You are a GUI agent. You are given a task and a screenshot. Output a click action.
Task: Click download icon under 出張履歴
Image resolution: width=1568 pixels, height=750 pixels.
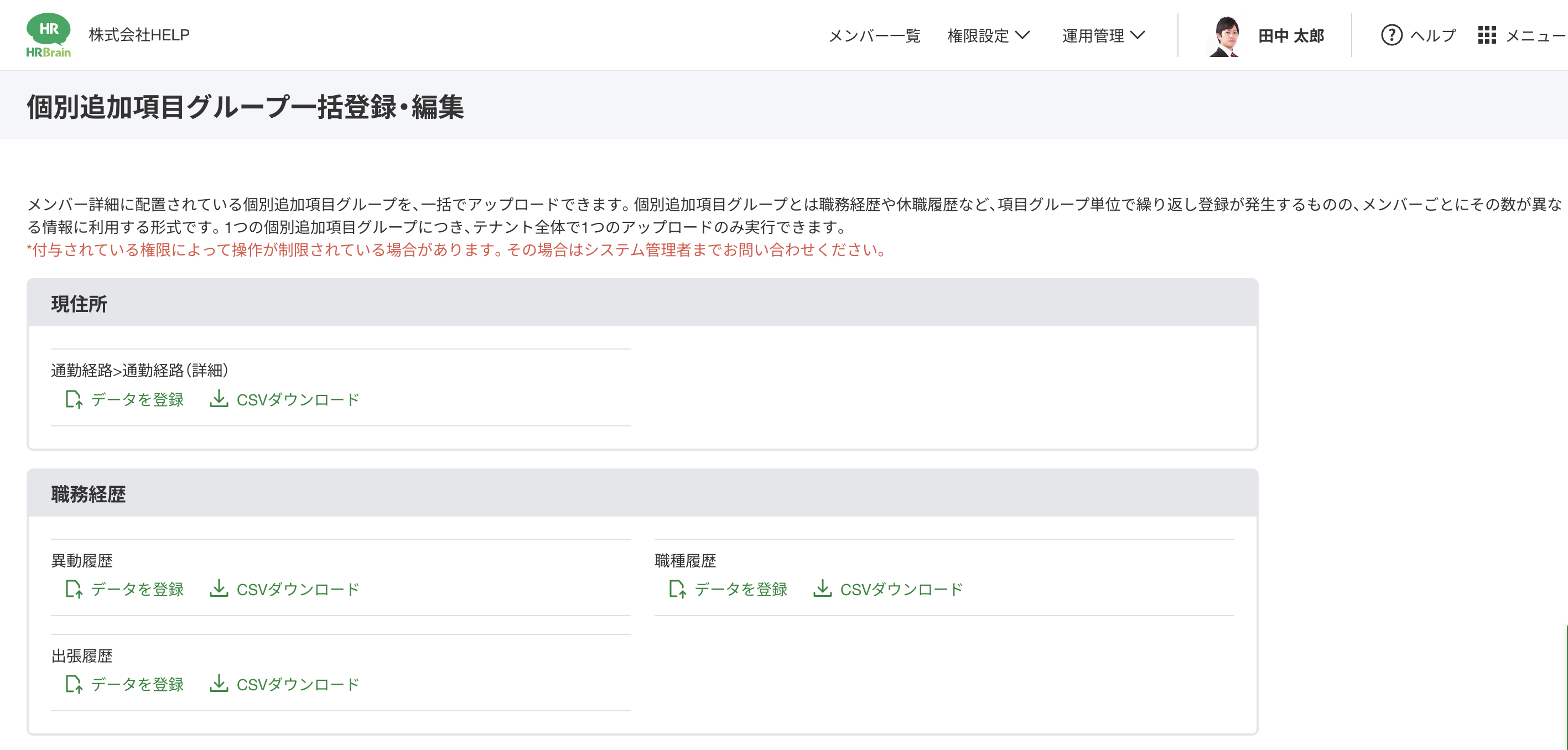pyautogui.click(x=219, y=684)
